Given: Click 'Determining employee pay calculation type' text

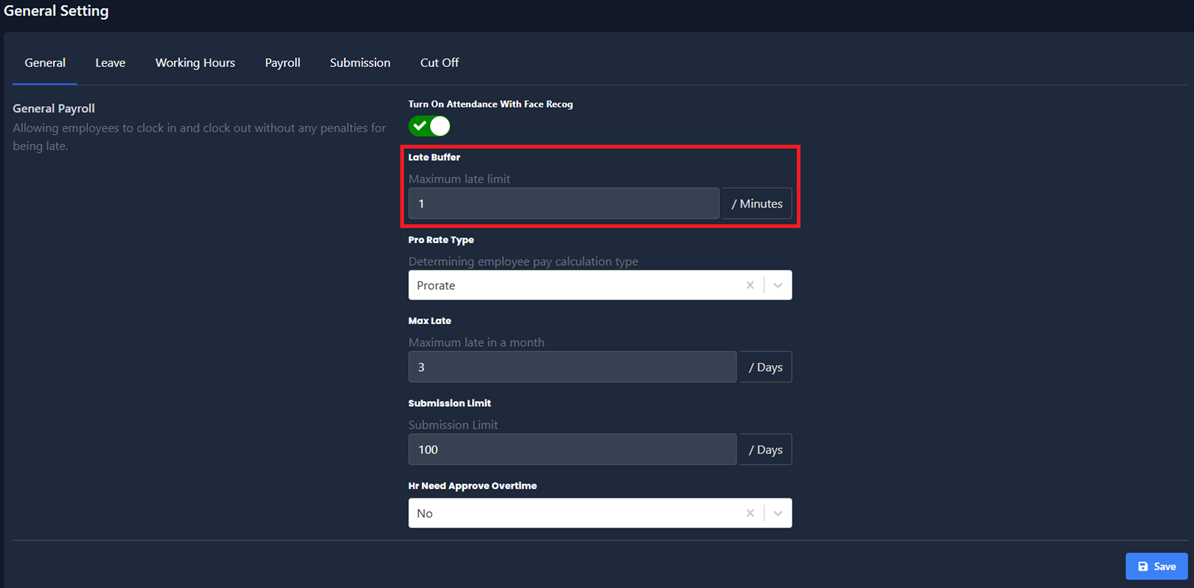Looking at the screenshot, I should click(523, 261).
